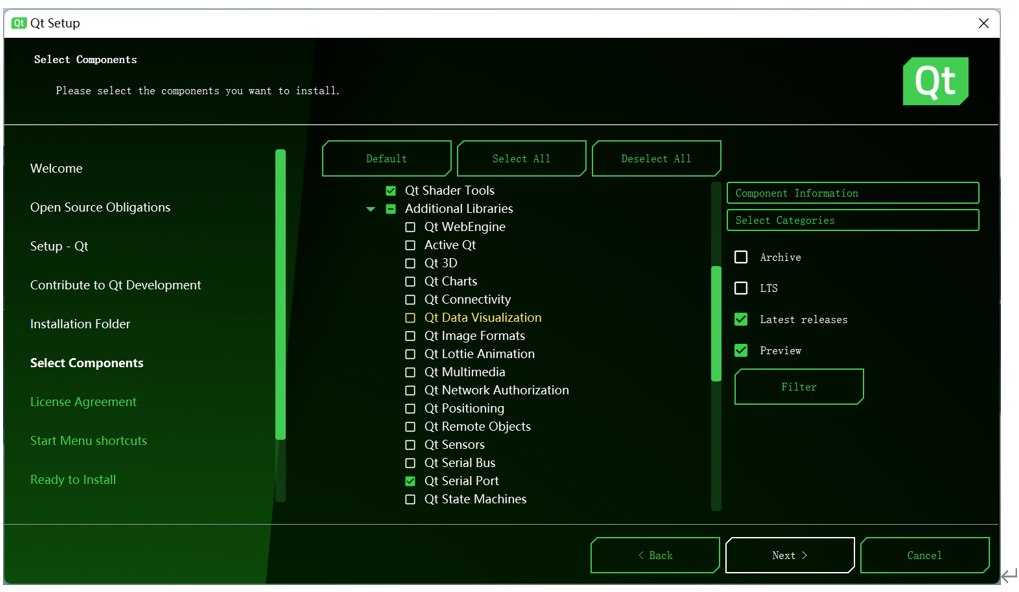Click the Deselect All button

tap(656, 159)
